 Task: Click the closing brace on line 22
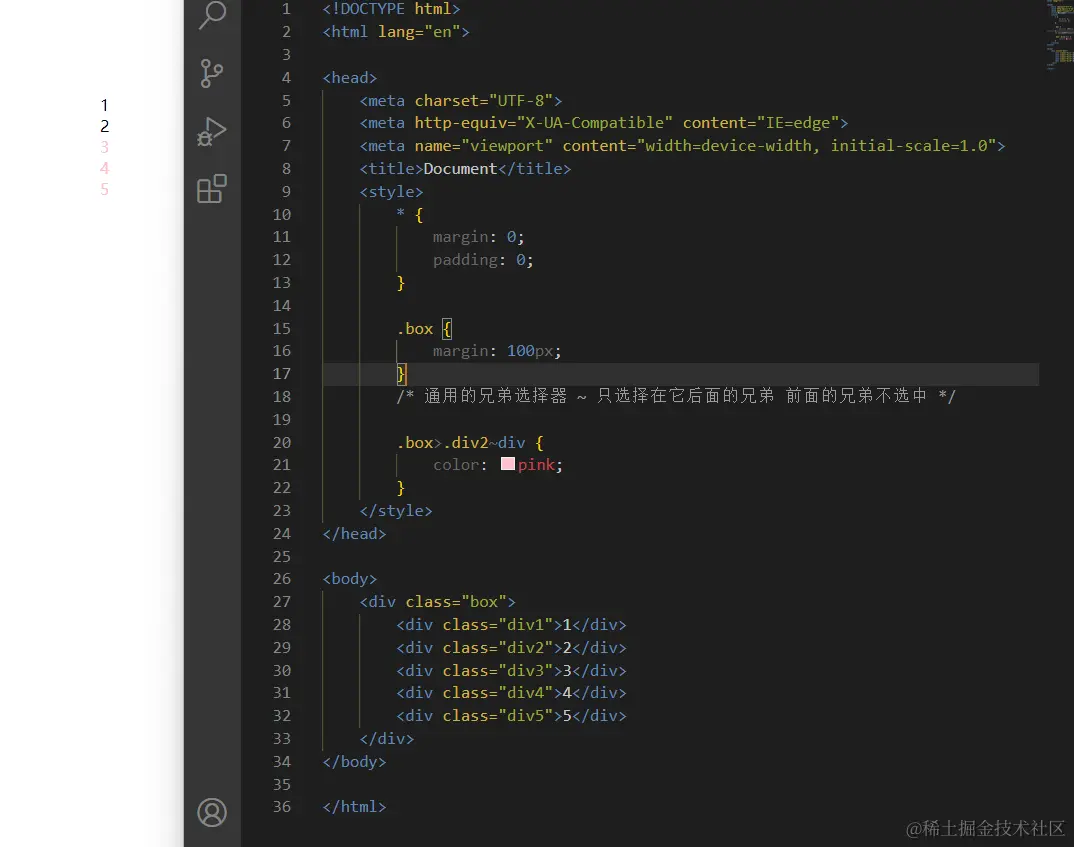[401, 488]
